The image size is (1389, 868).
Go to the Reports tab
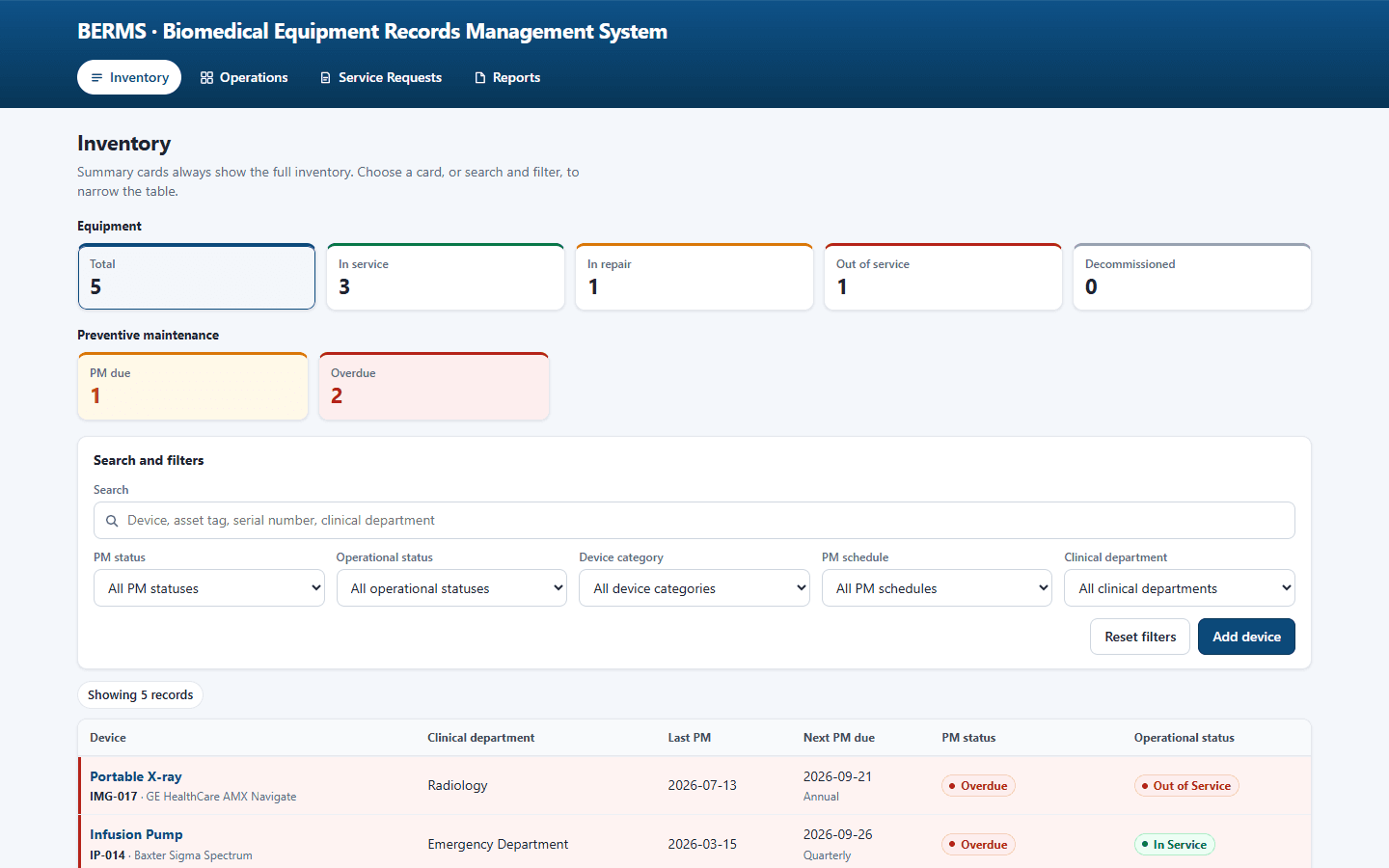[507, 77]
